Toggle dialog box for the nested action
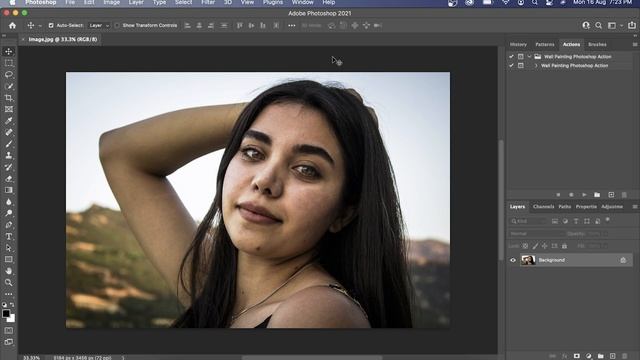This screenshot has width=640, height=360. click(520, 65)
